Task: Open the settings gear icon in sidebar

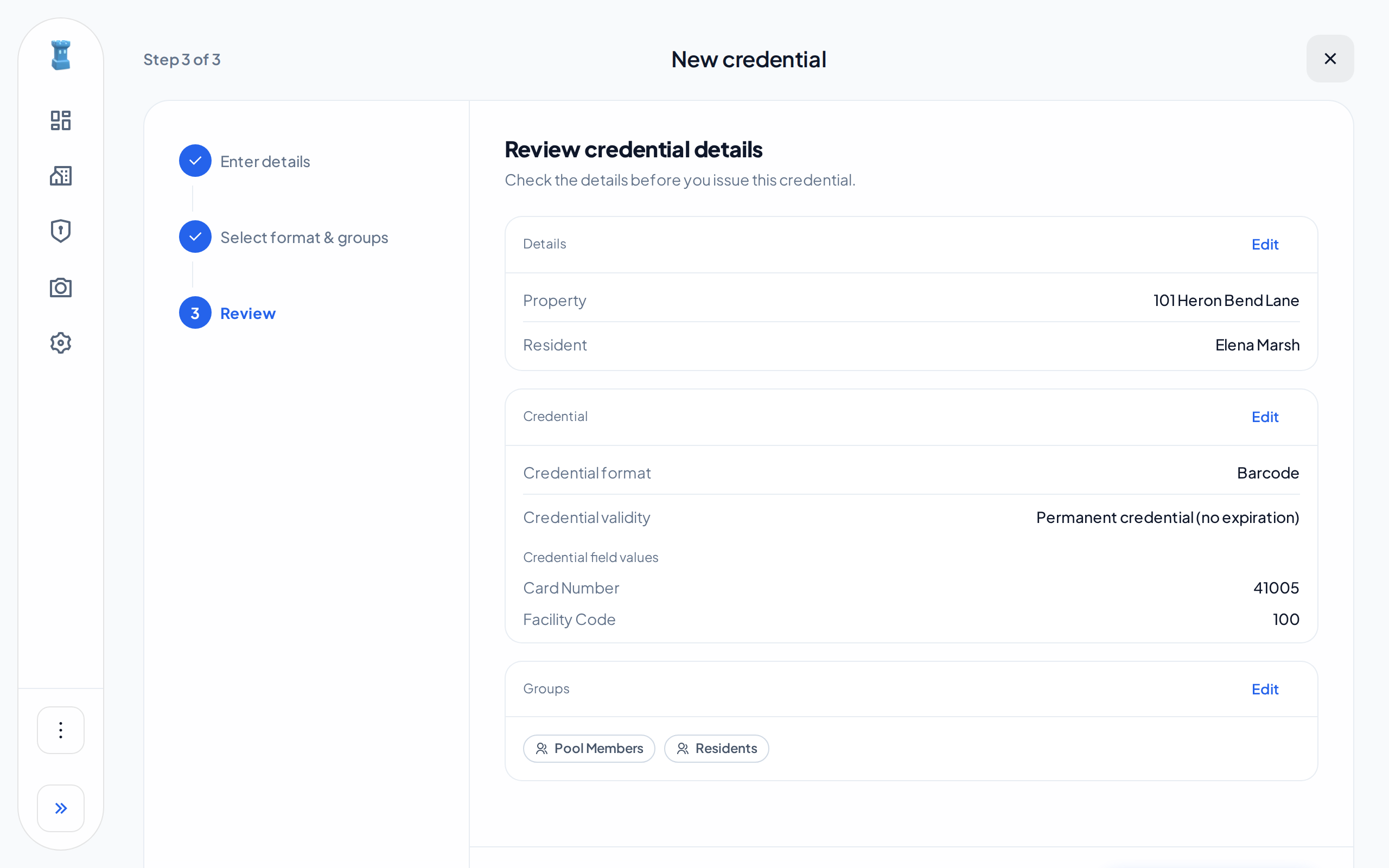Action: click(x=61, y=343)
